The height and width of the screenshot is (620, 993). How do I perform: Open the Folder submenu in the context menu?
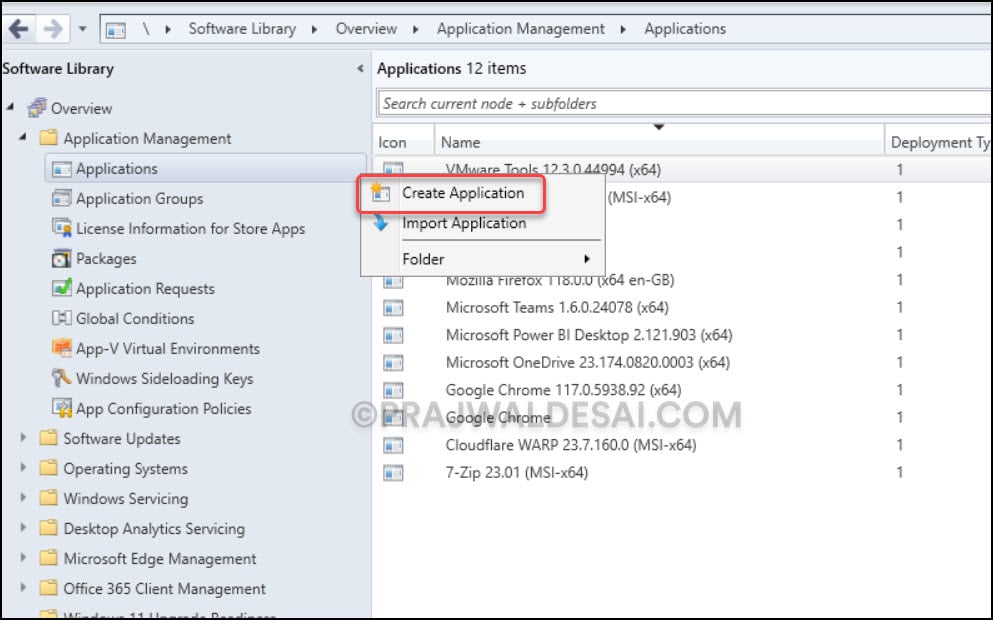tap(482, 259)
